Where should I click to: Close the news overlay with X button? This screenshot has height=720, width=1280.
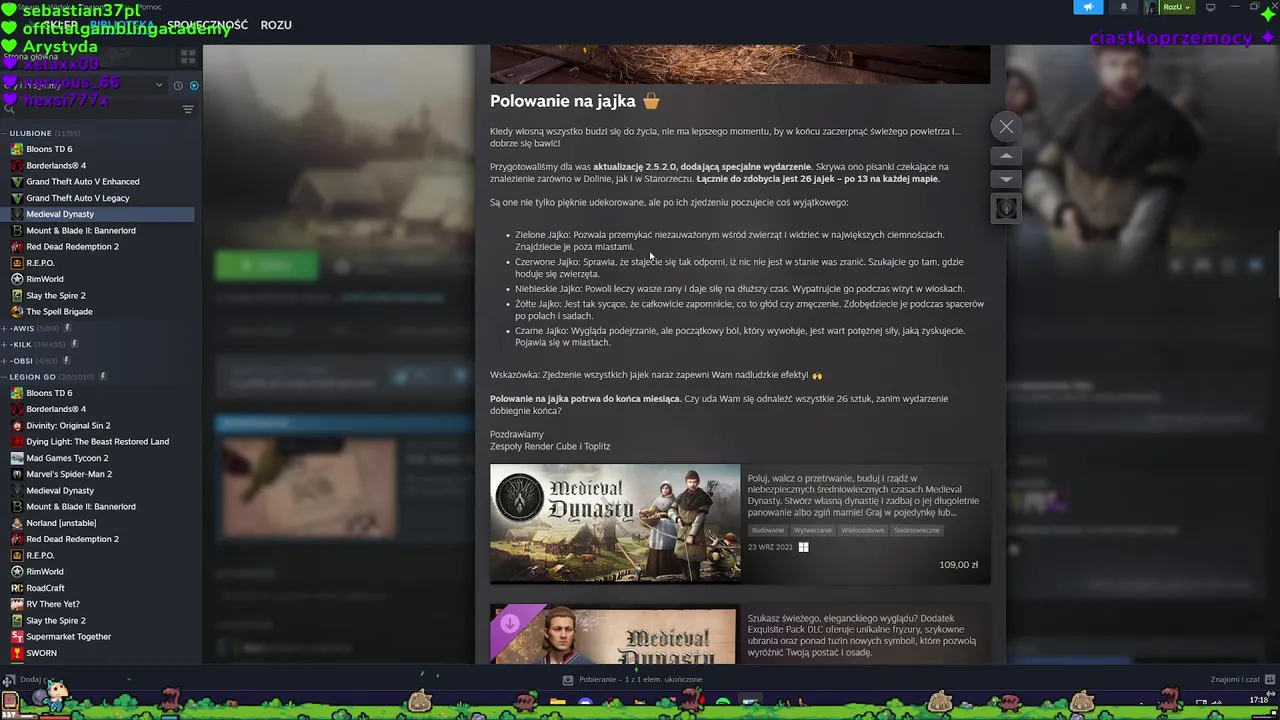[x=1006, y=127]
